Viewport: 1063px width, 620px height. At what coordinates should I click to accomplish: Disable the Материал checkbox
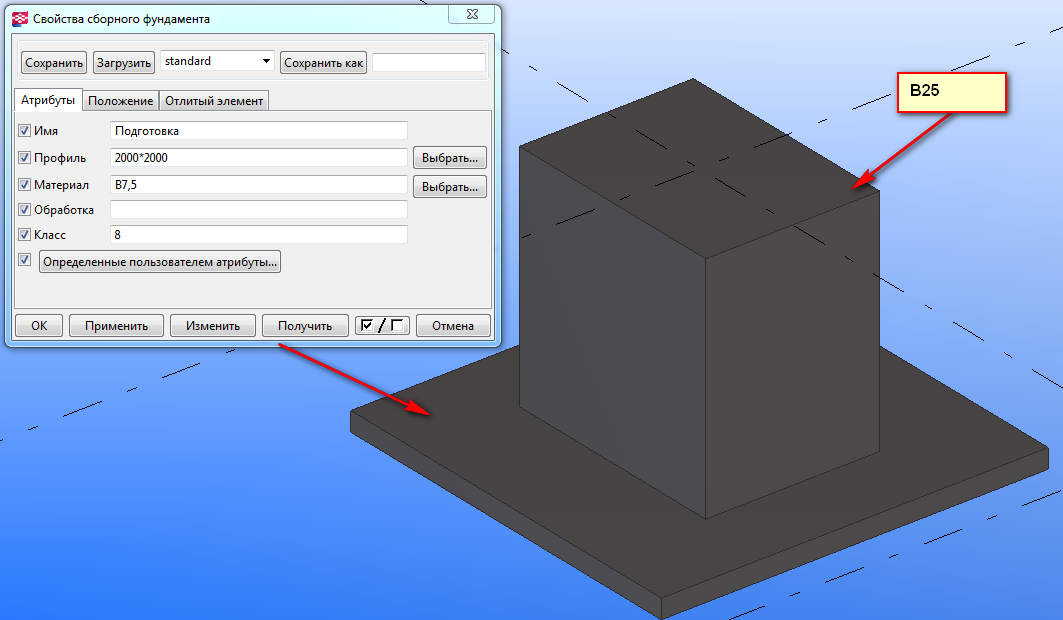point(25,185)
